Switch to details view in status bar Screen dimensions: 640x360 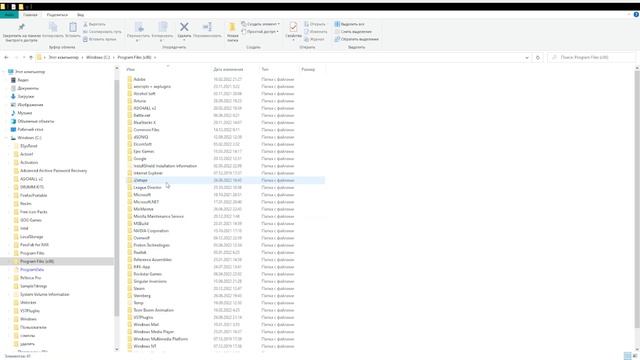(x=627, y=356)
